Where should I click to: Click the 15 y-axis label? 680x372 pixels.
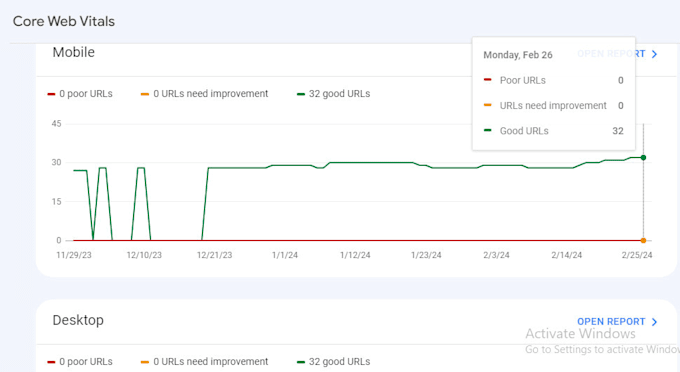pos(56,202)
